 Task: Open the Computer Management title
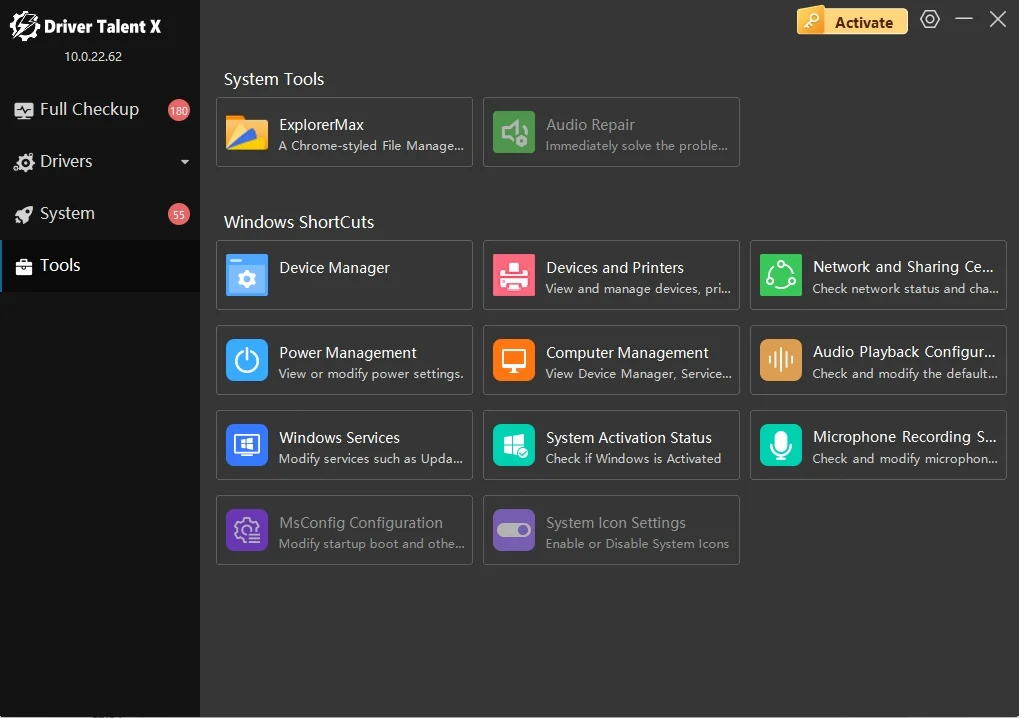pos(627,353)
